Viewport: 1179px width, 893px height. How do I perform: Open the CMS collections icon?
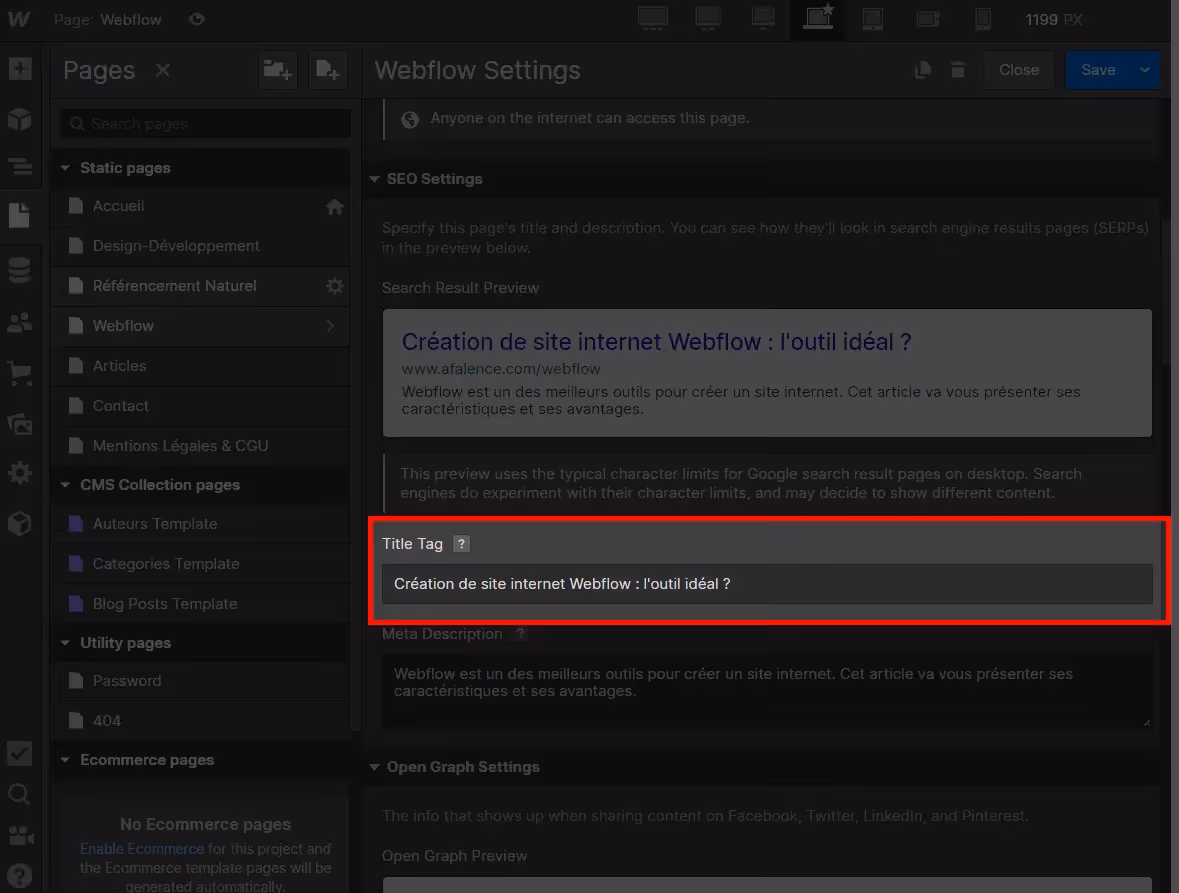point(20,270)
